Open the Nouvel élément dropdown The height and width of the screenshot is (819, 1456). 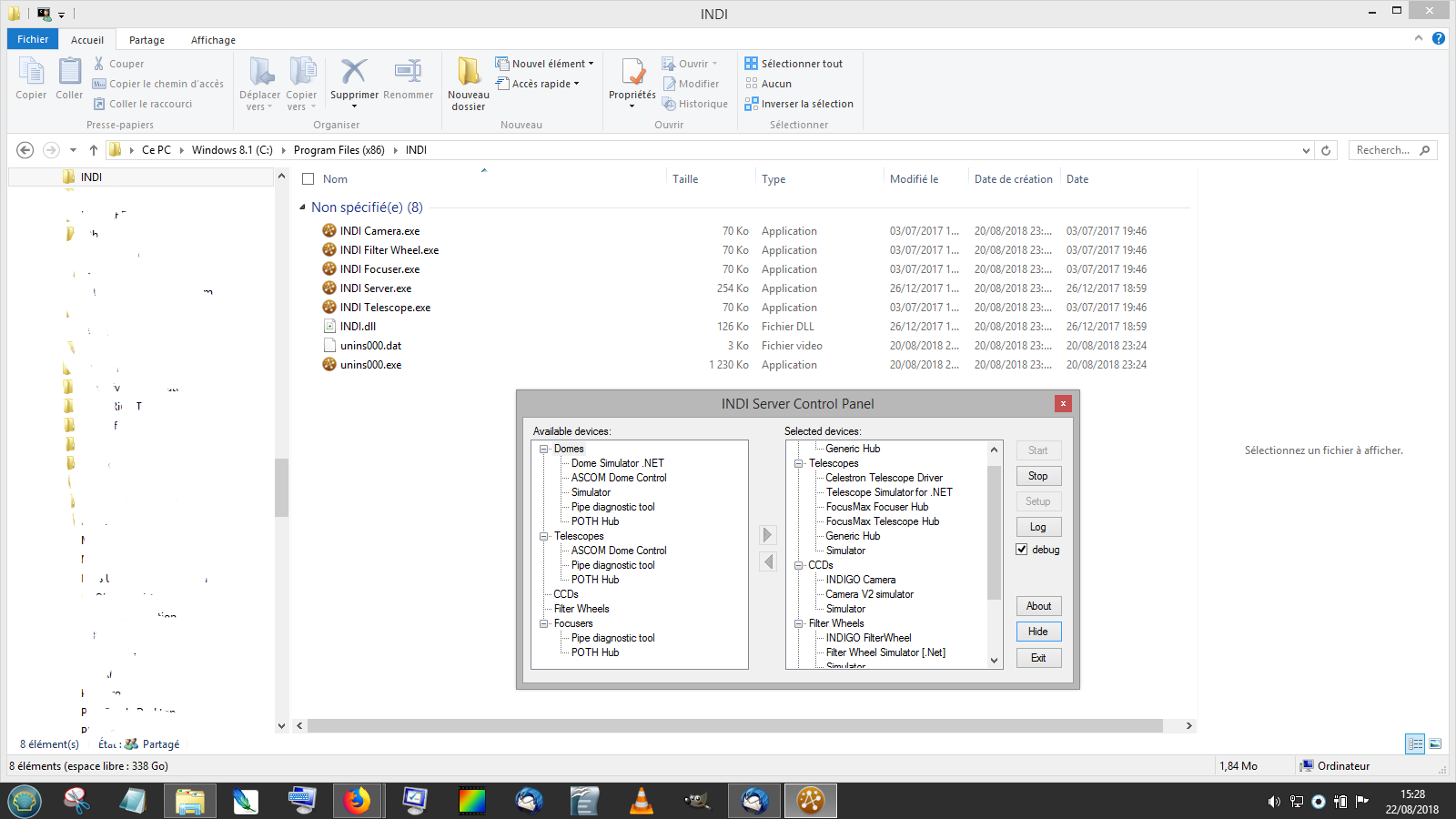(x=544, y=64)
